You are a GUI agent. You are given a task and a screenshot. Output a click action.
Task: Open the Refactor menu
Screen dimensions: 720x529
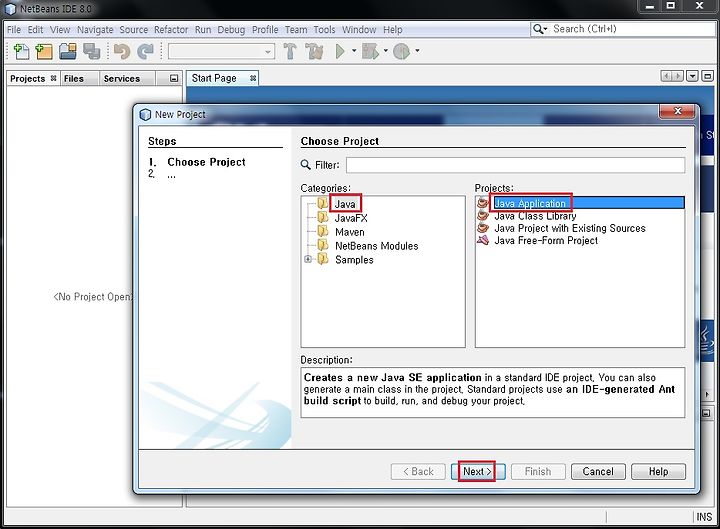coord(171,30)
